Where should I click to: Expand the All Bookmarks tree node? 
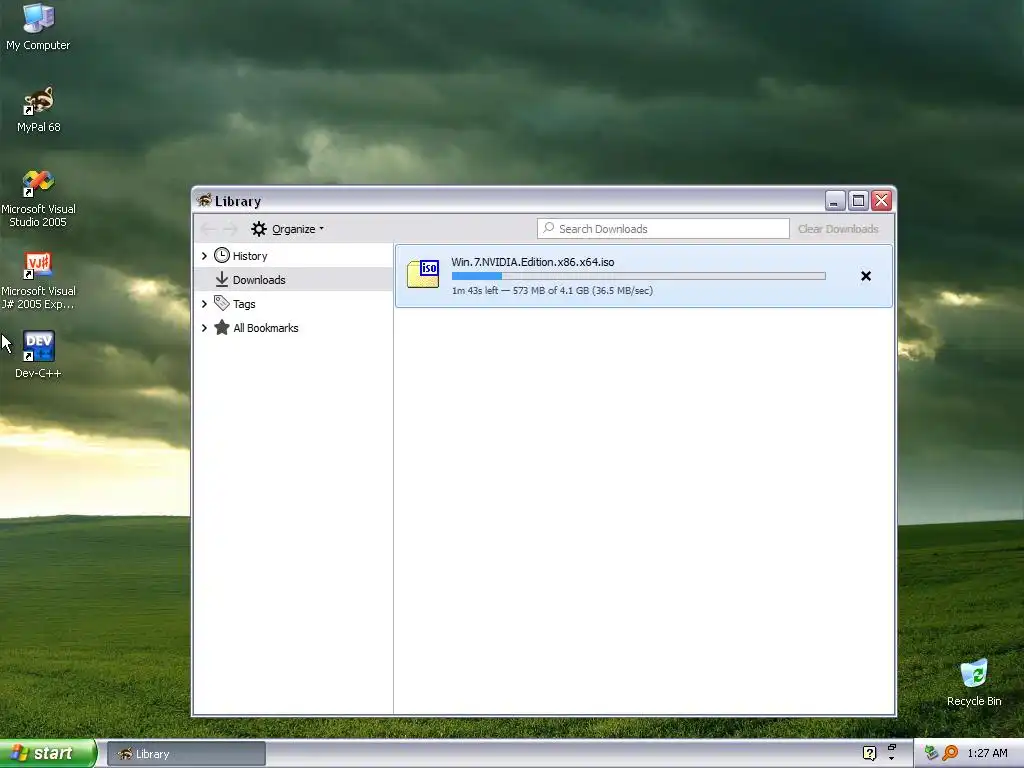204,328
